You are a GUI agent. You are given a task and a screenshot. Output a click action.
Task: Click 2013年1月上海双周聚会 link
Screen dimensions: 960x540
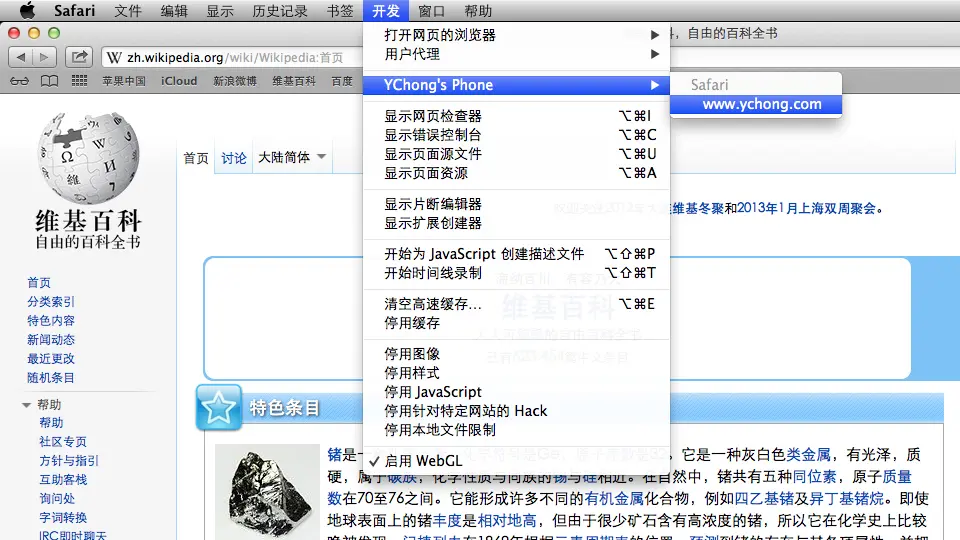point(806,208)
